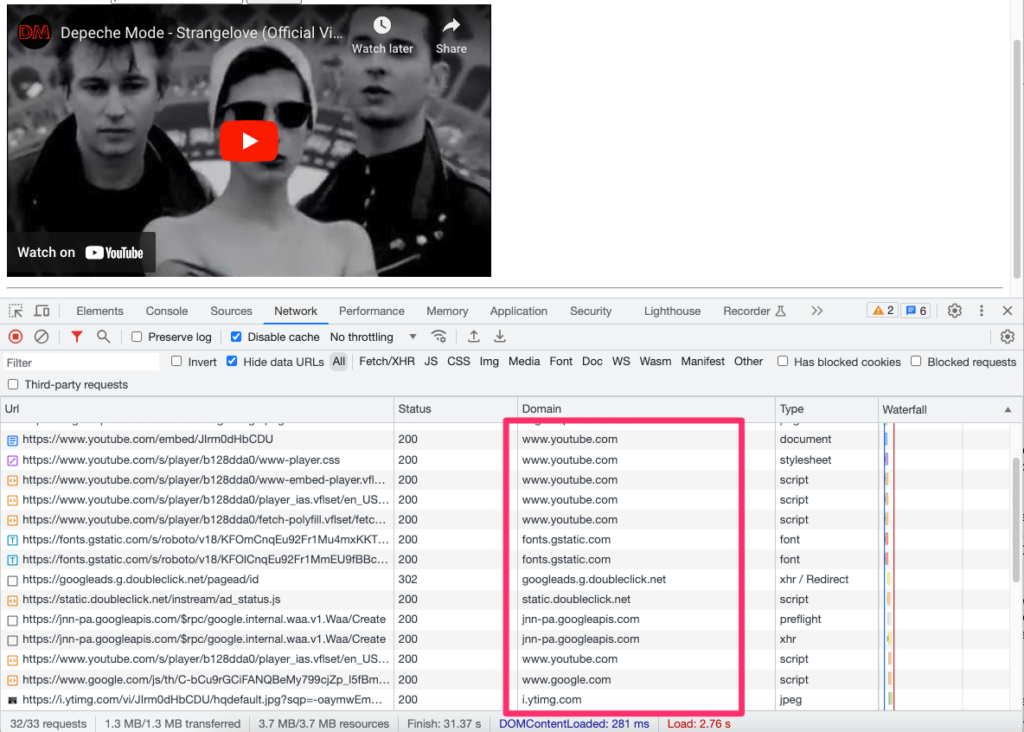Screen dimensions: 1024x732
Task: Filter requests by JS type
Action: coord(431,362)
